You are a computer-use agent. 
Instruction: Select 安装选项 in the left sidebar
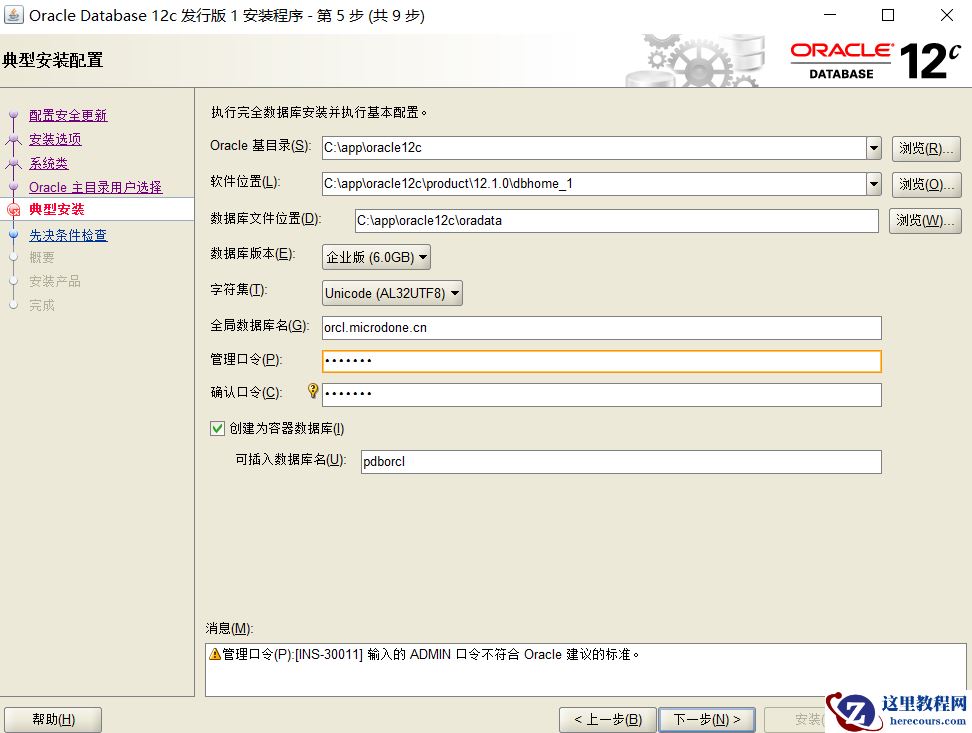click(55, 139)
